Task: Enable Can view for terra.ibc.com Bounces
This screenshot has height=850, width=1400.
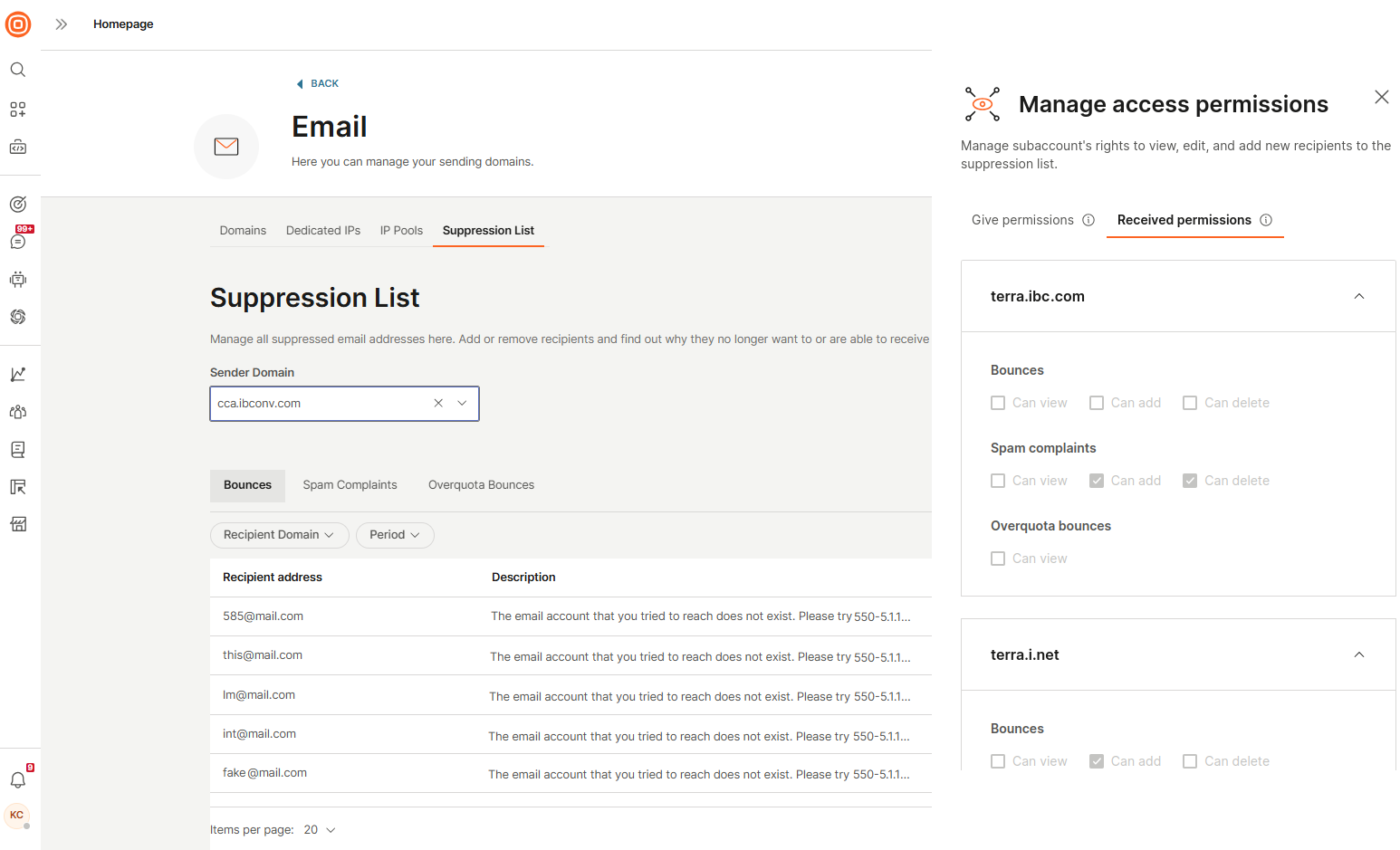Action: [x=998, y=402]
